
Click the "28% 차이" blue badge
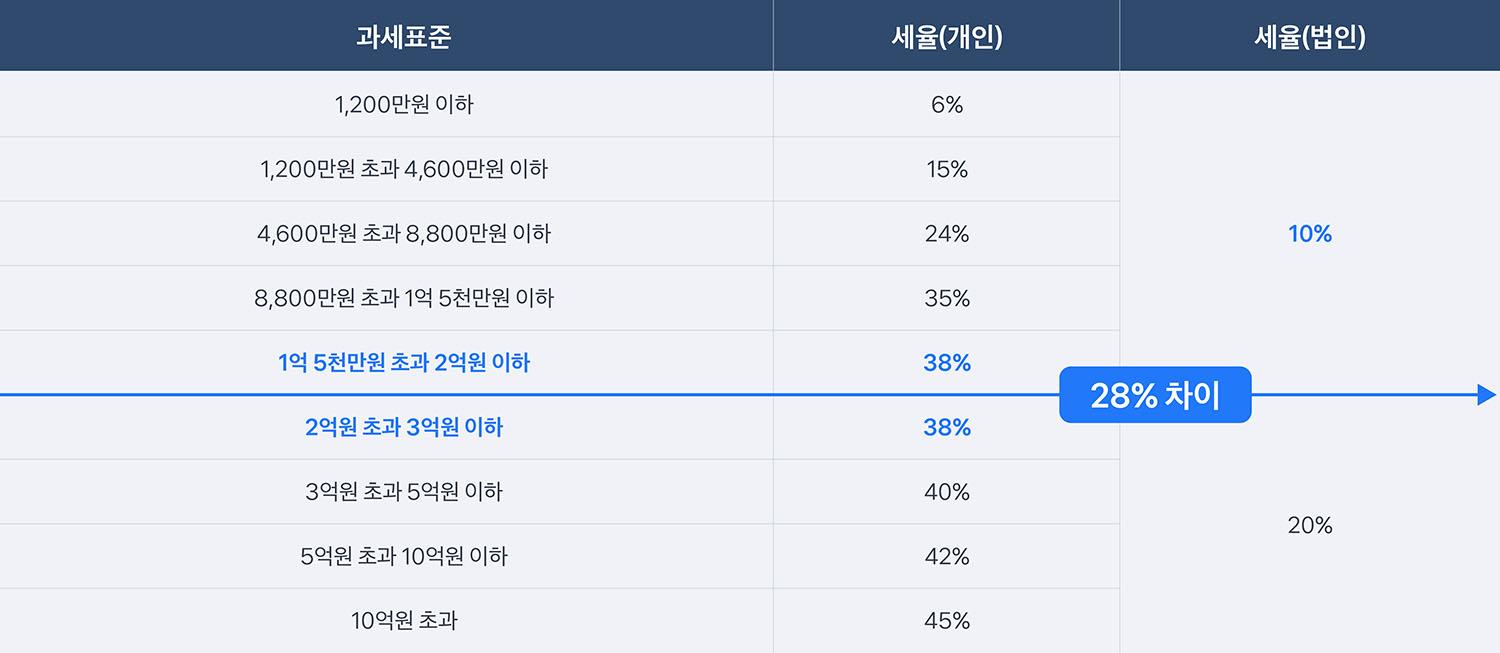click(x=1155, y=395)
